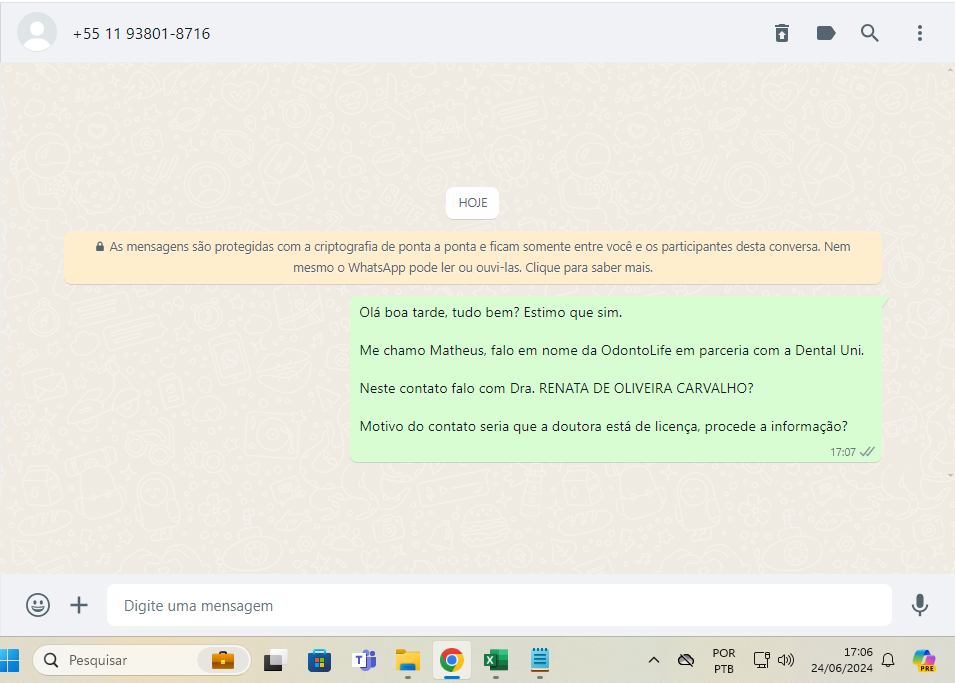Click the cloud sync off tray icon
The width and height of the screenshot is (955, 683).
point(686,660)
